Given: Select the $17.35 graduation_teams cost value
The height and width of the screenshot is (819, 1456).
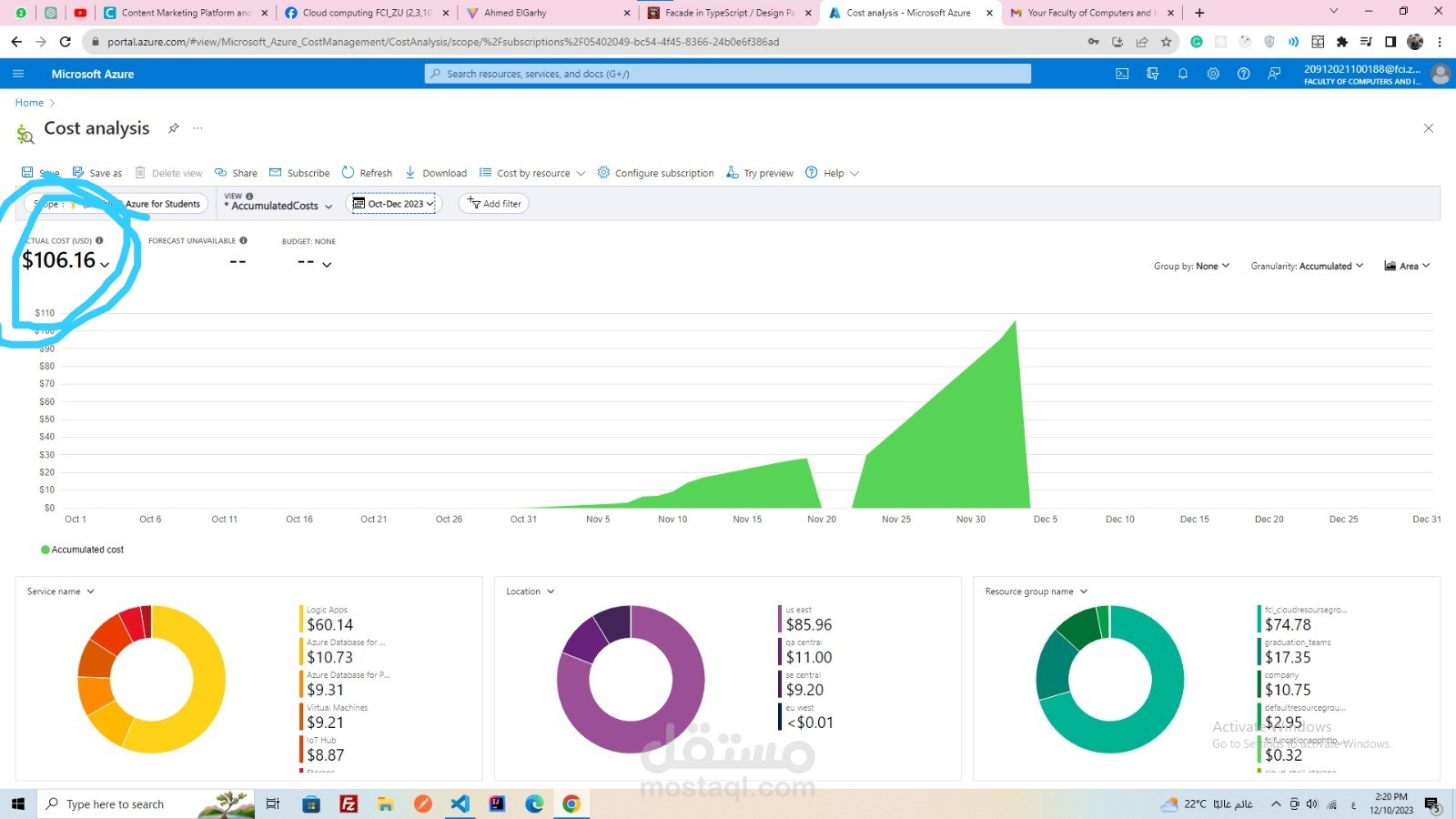Looking at the screenshot, I should coord(1288,658).
